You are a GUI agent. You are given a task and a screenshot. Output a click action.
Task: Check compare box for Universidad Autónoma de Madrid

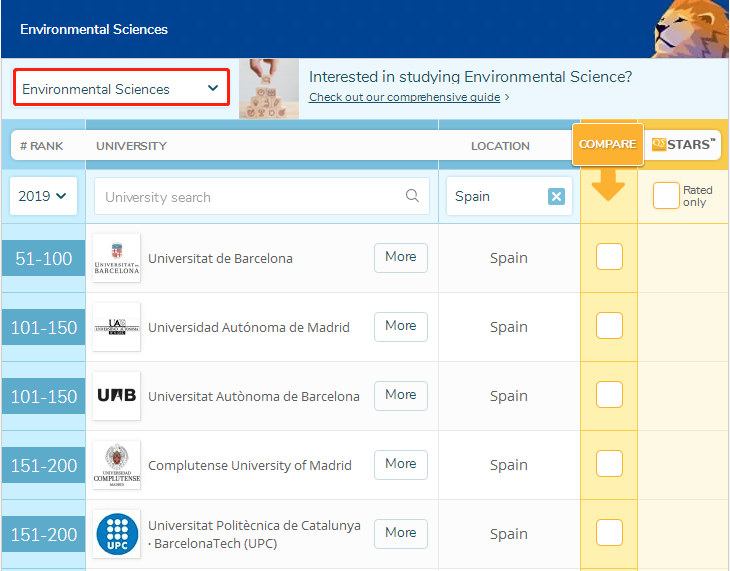coord(609,326)
